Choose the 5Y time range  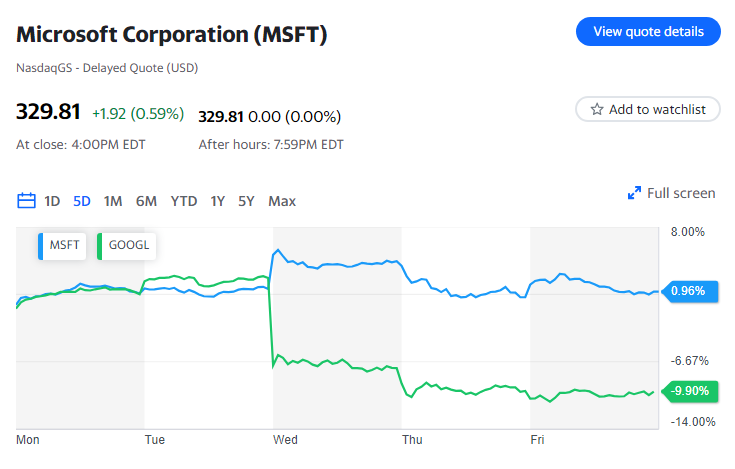[246, 201]
